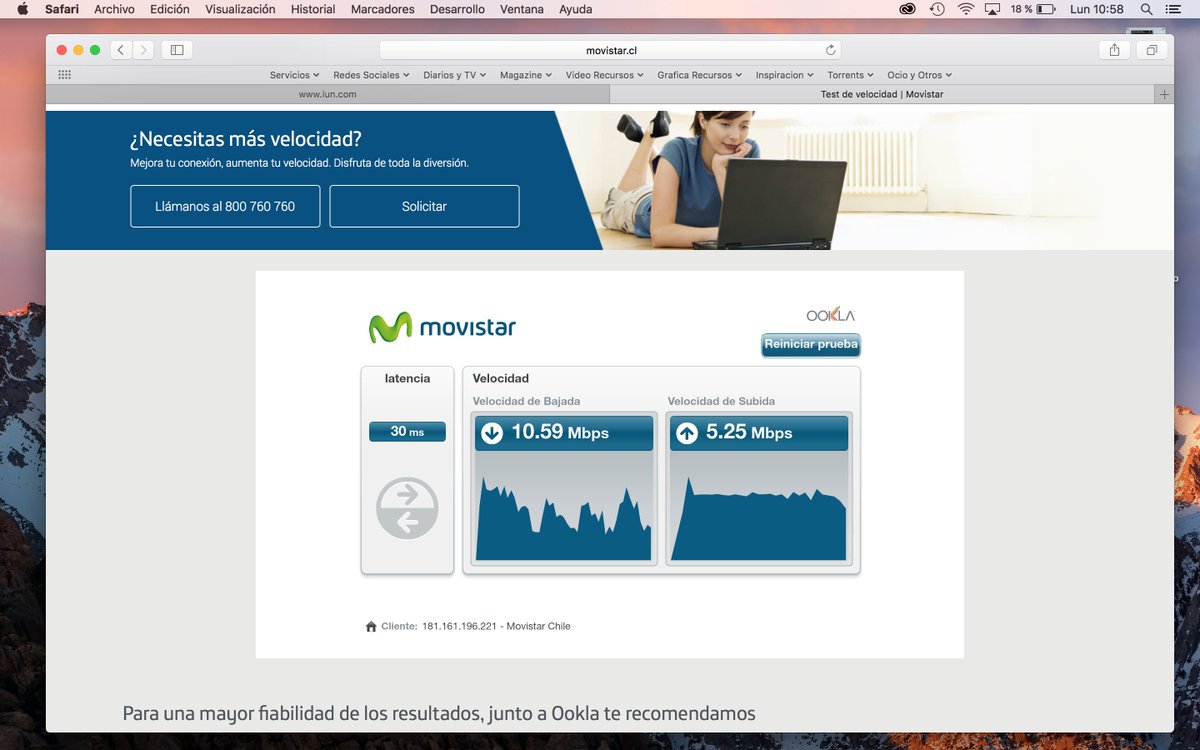Click the Solicitar button
Viewport: 1200px width, 750px height.
coord(424,206)
